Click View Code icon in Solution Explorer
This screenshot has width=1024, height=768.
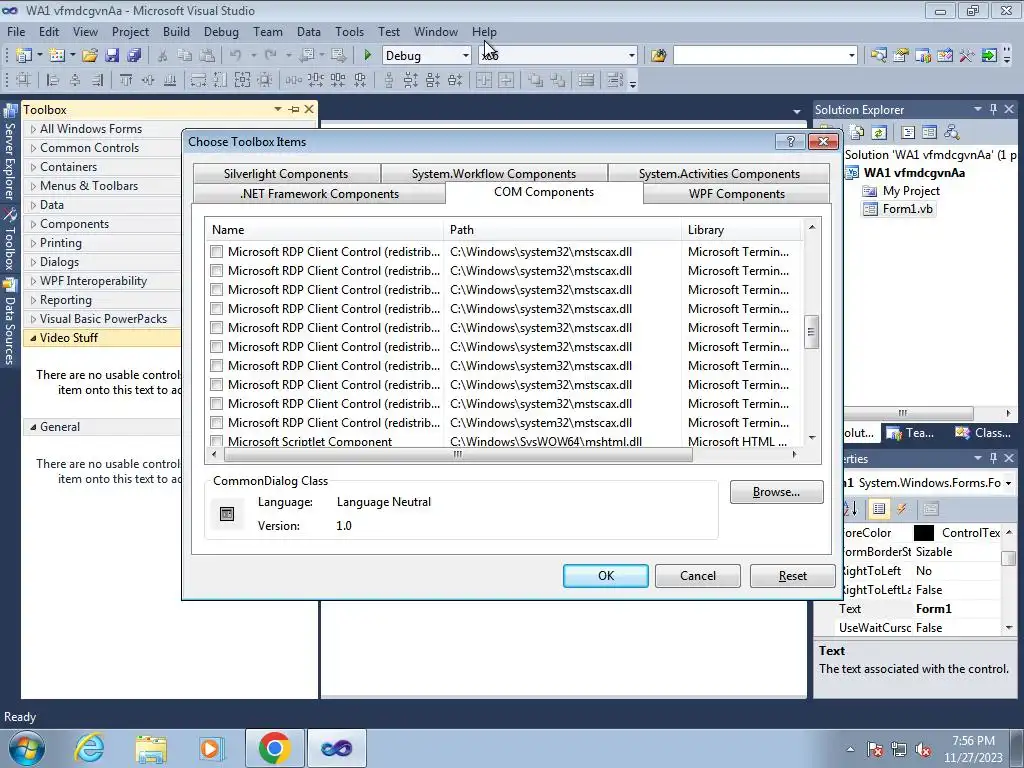click(x=908, y=133)
